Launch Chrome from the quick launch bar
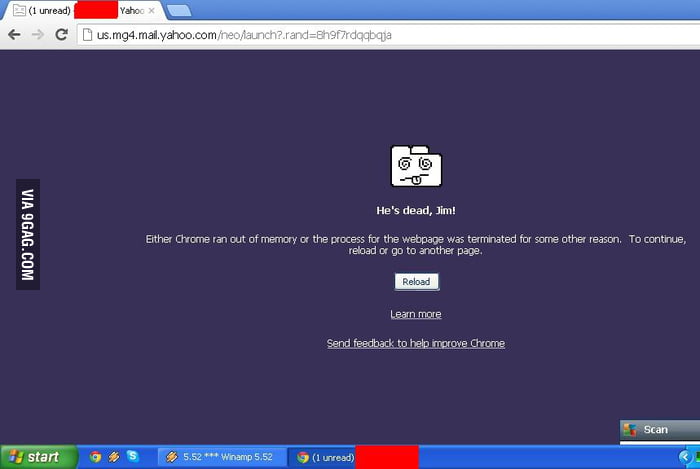 [x=95, y=457]
